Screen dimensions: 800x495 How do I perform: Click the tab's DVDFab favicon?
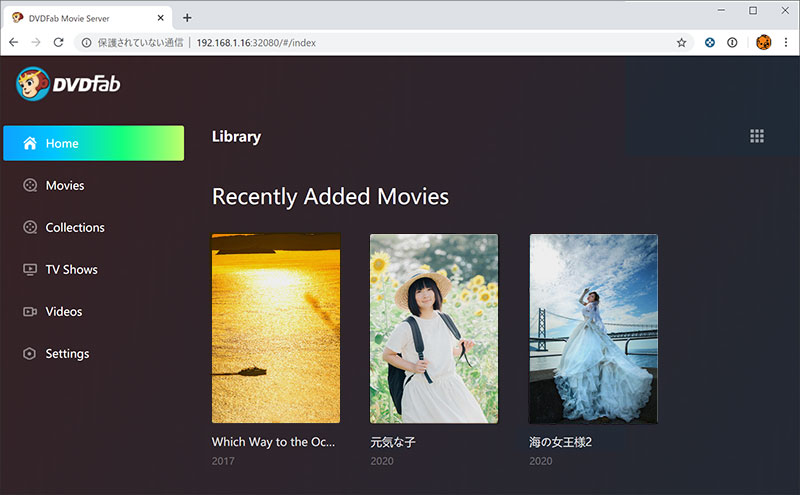click(x=18, y=18)
